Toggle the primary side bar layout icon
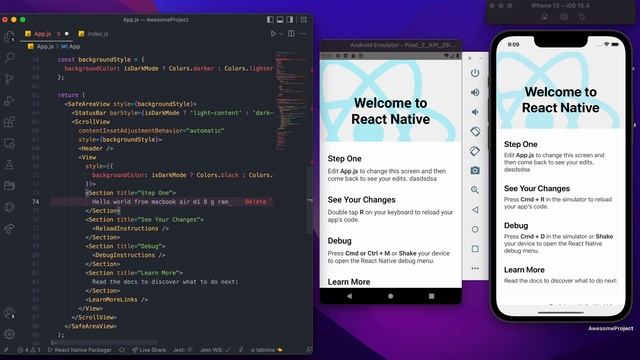Image resolution: width=640 pixels, height=360 pixels. point(270,20)
